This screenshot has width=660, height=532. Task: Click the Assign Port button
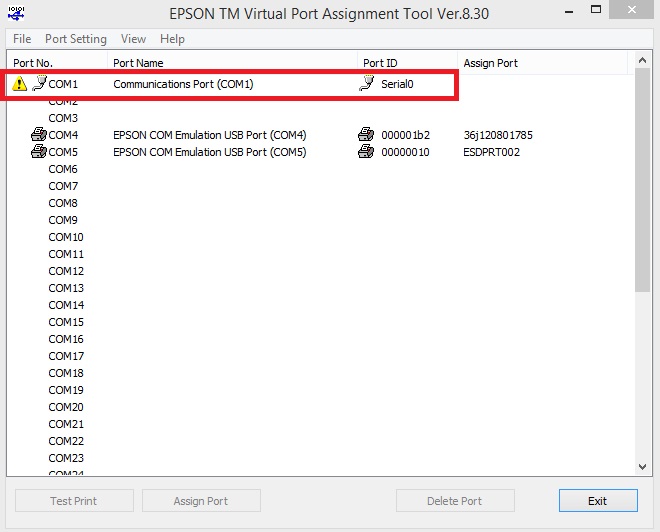(201, 500)
